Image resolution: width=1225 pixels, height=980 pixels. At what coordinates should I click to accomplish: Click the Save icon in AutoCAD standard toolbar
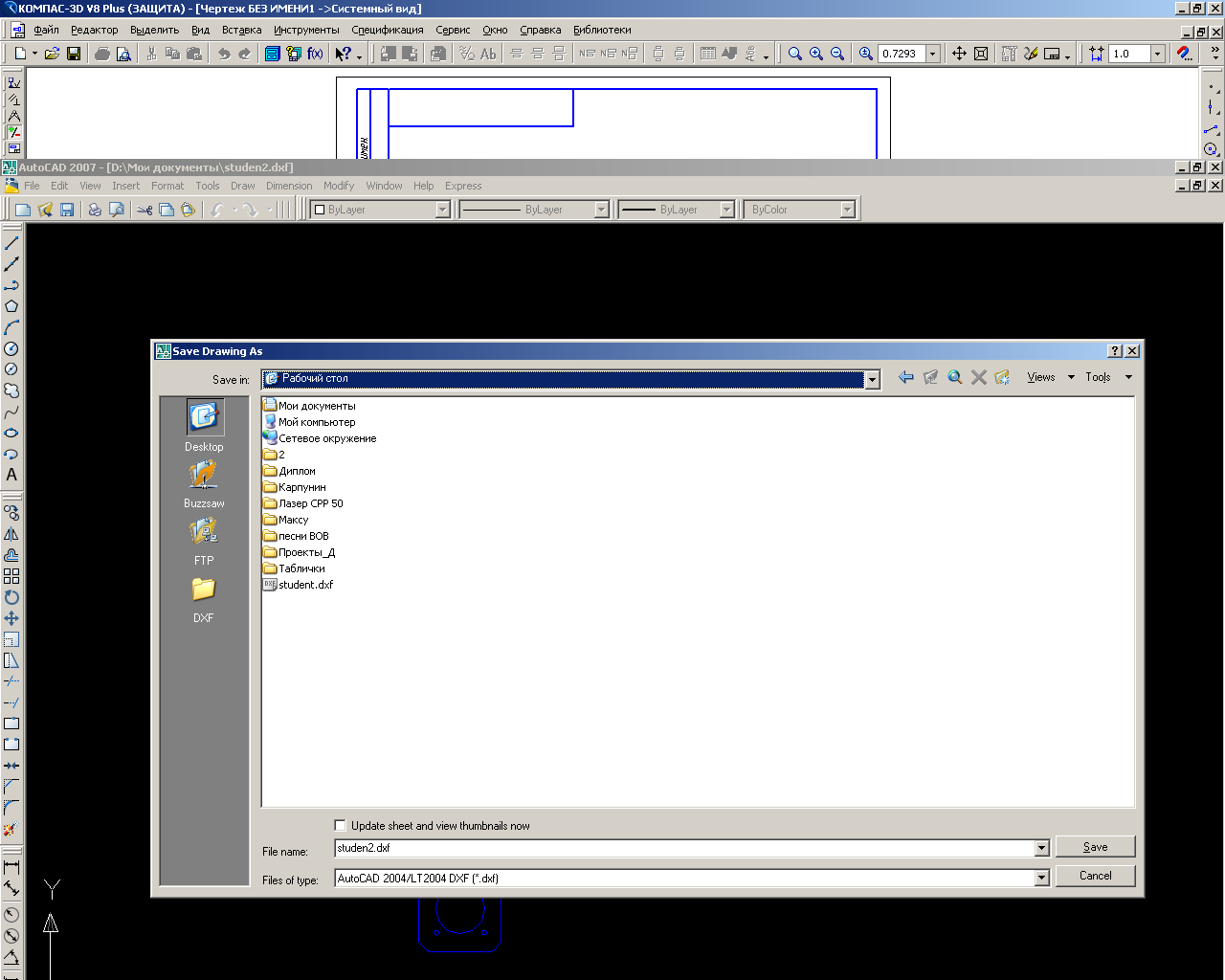pos(67,210)
